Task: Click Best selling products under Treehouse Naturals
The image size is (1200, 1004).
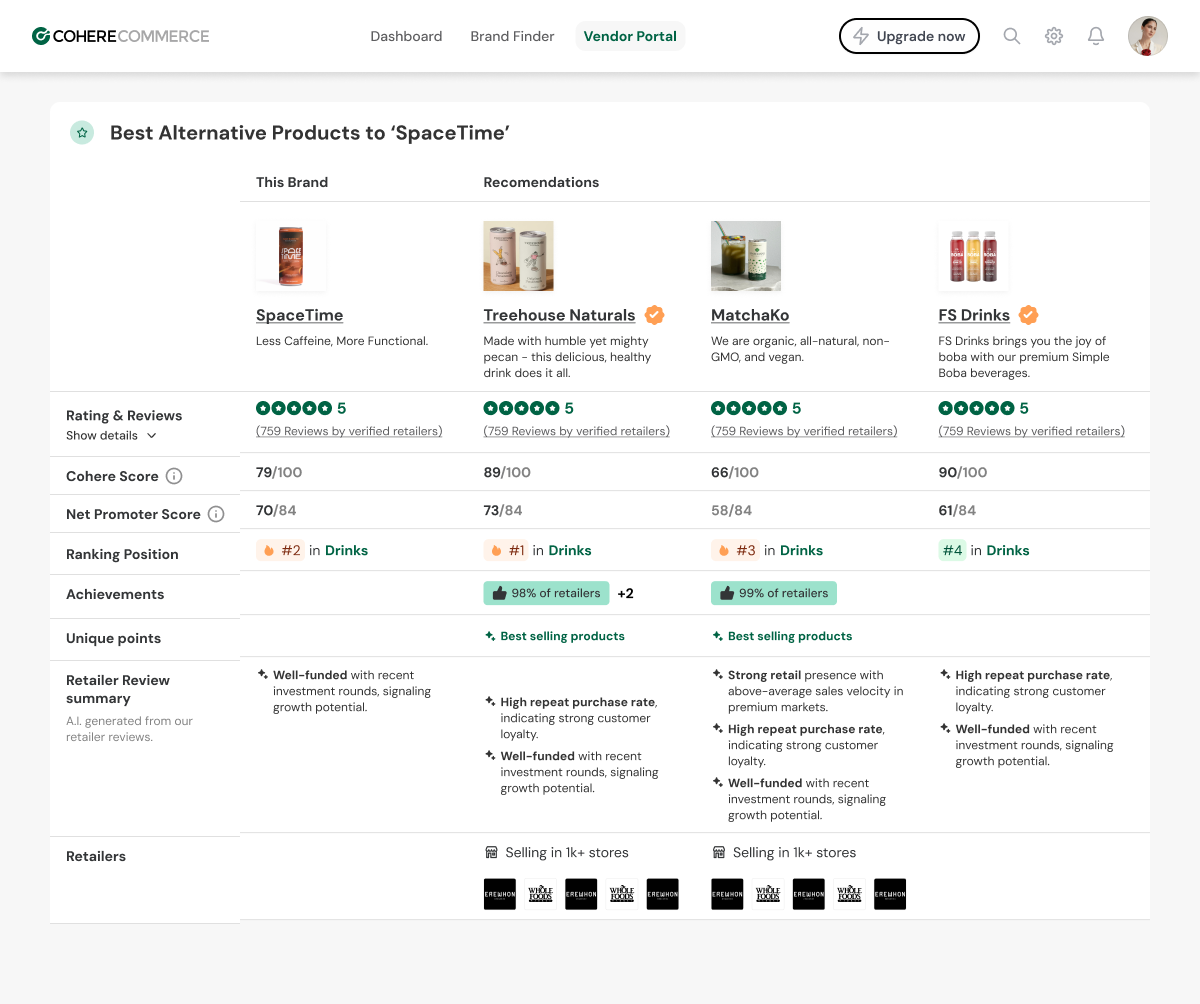Action: [x=555, y=636]
